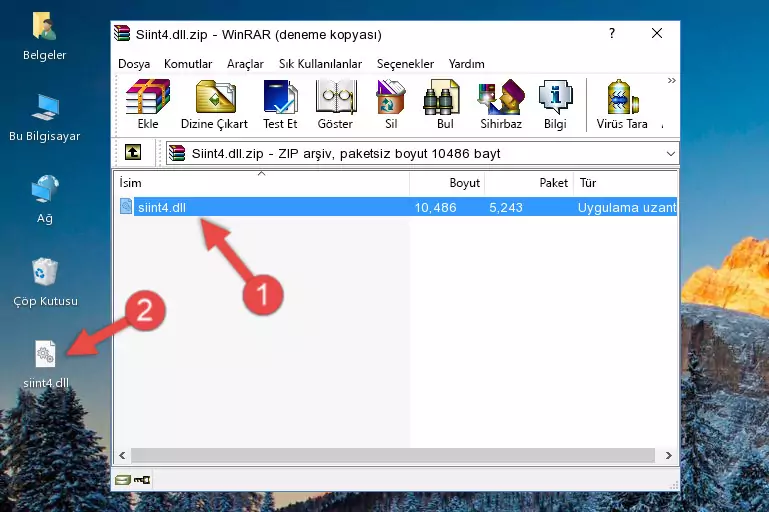Screen dimensions: 769x512
Task: Click the horizontal scrollbar thumb
Action: 392,456
